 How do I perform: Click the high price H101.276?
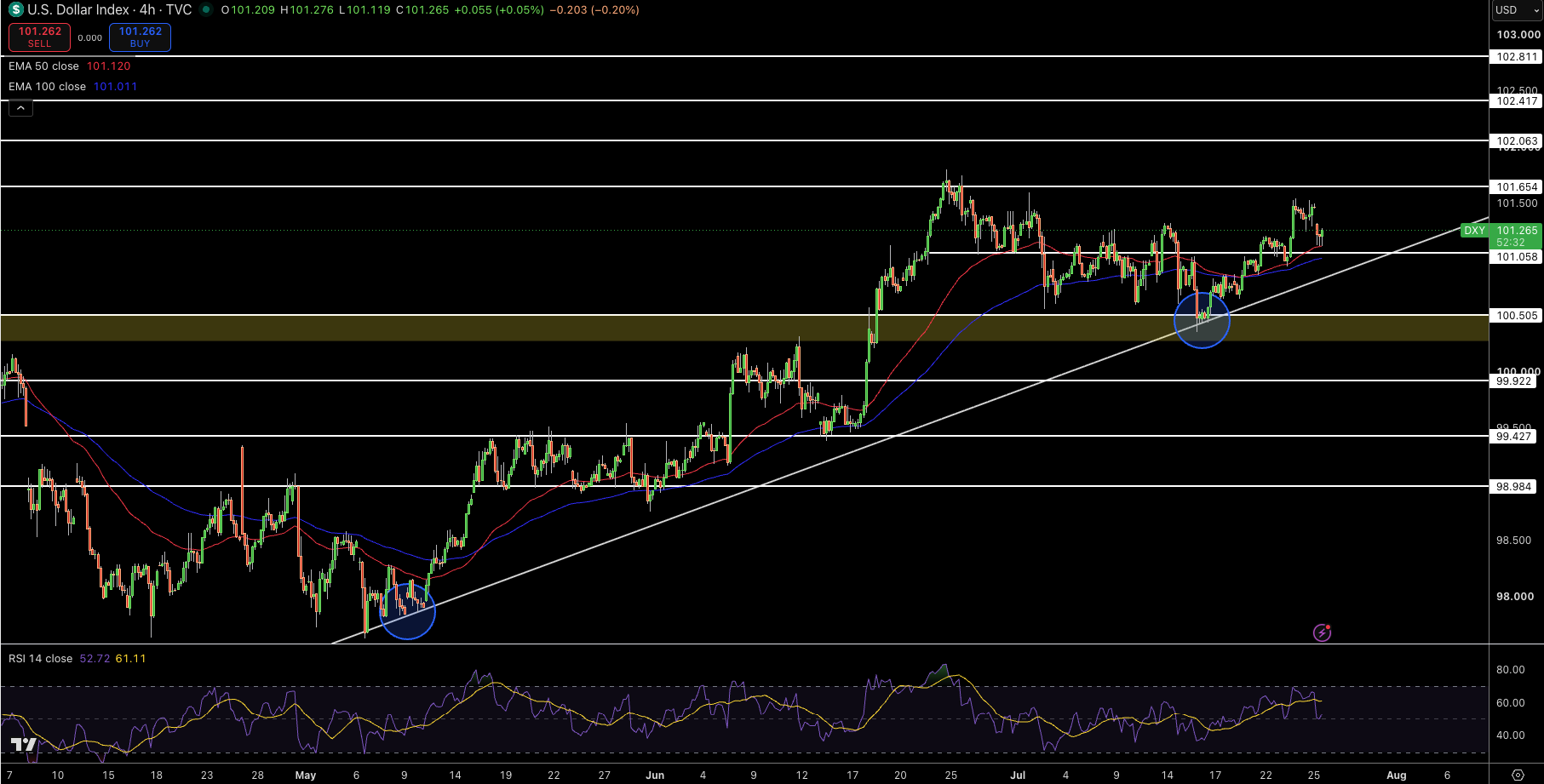(x=307, y=10)
